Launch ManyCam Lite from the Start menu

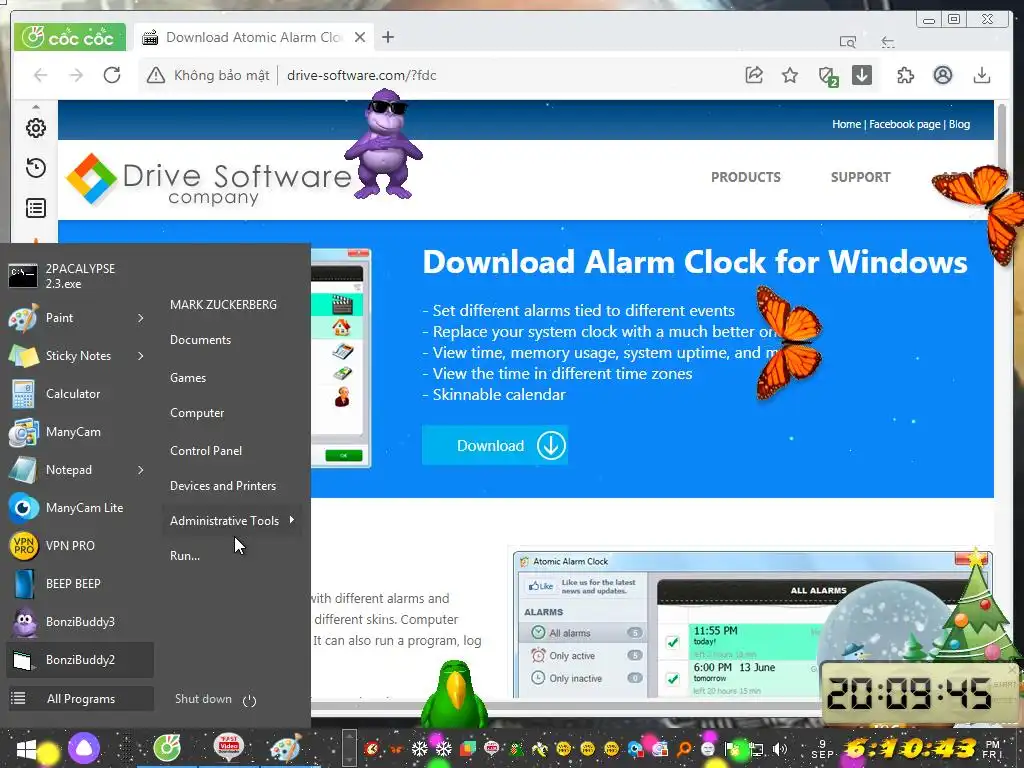pyautogui.click(x=80, y=507)
